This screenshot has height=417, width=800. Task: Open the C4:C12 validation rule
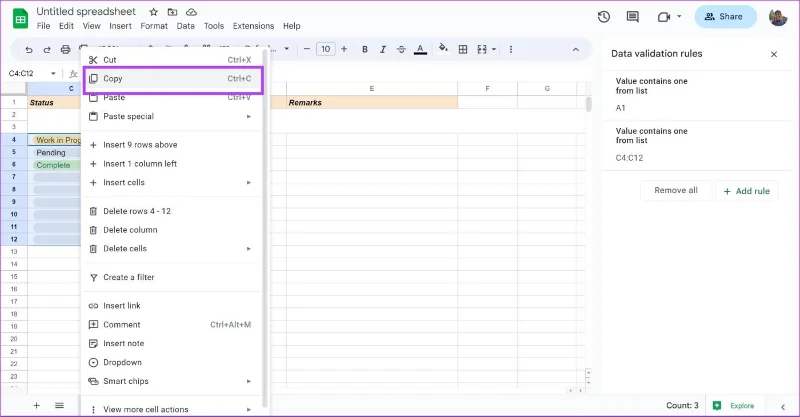pyautogui.click(x=696, y=145)
